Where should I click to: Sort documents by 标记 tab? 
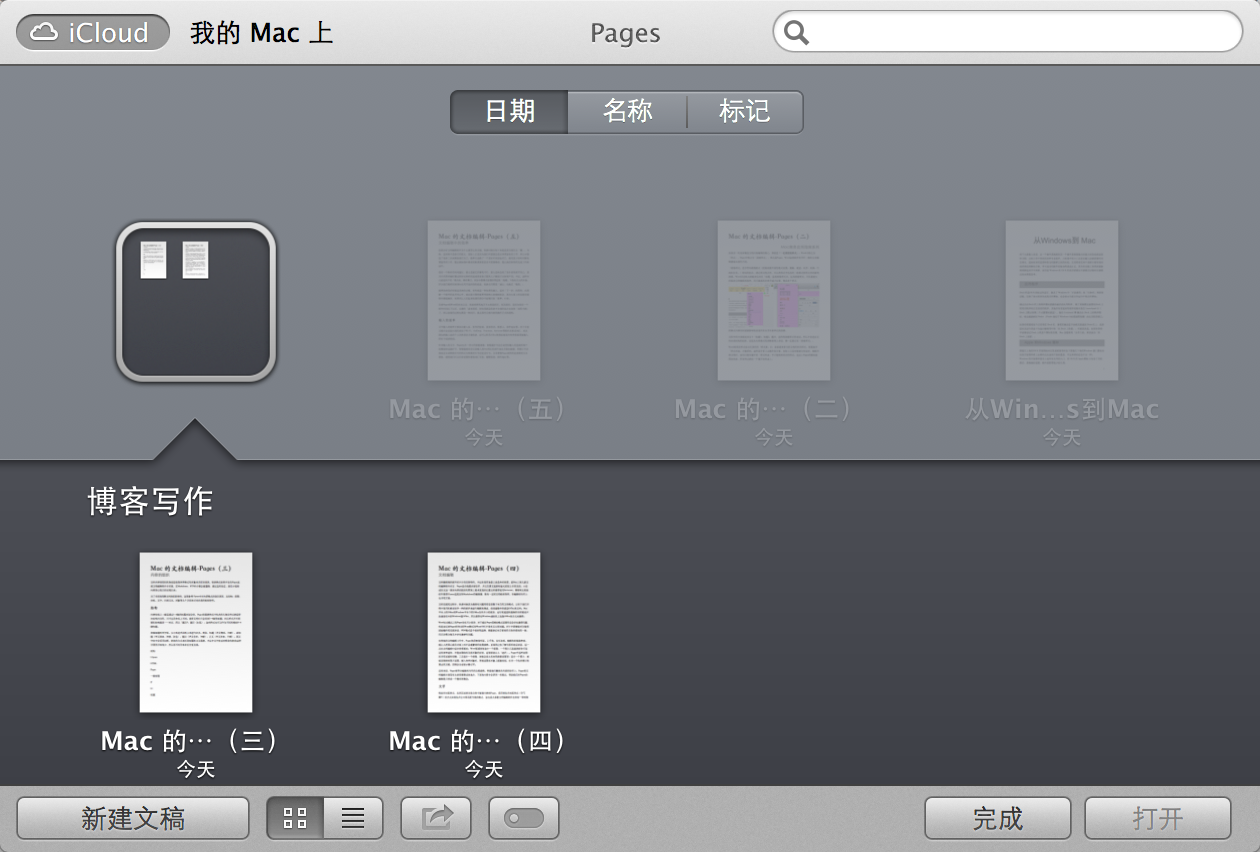tap(745, 111)
